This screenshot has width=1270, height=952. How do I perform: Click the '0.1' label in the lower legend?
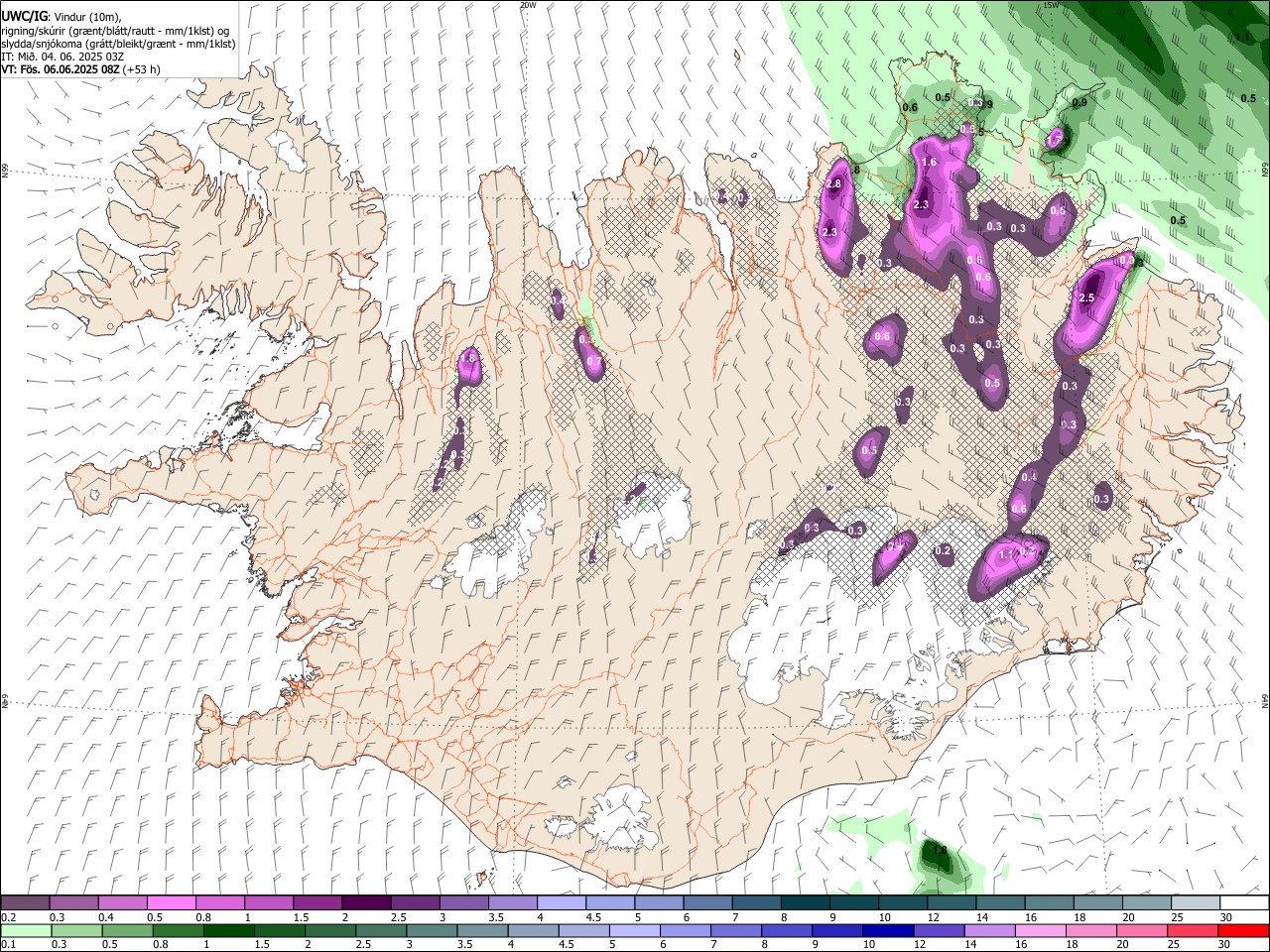point(9,945)
